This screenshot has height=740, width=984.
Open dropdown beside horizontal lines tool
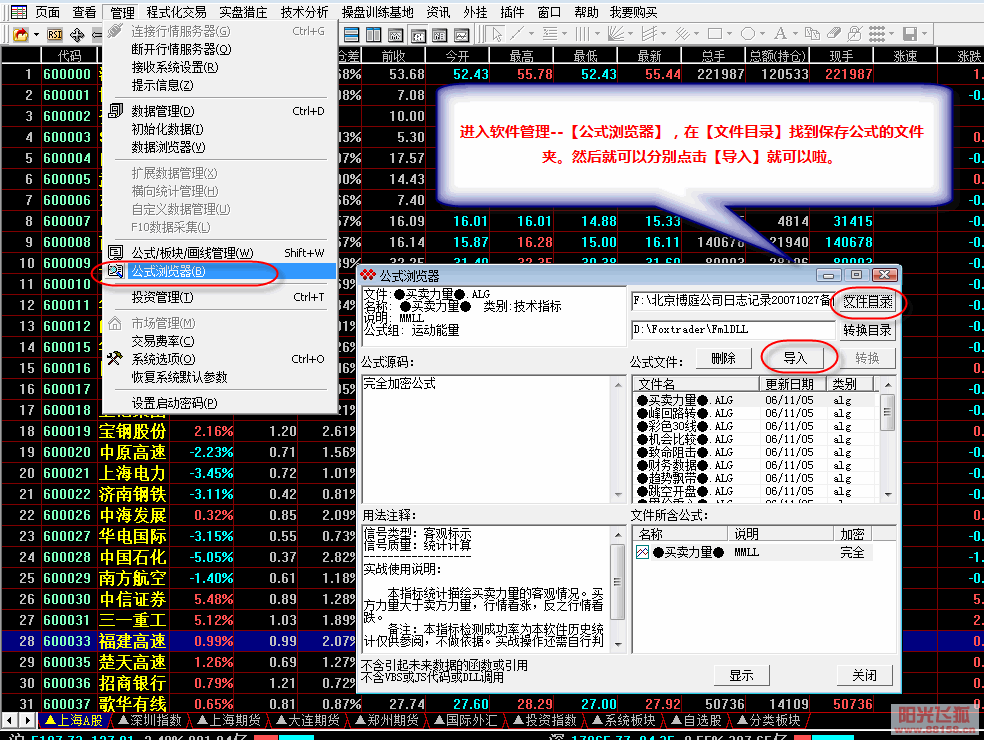564,34
